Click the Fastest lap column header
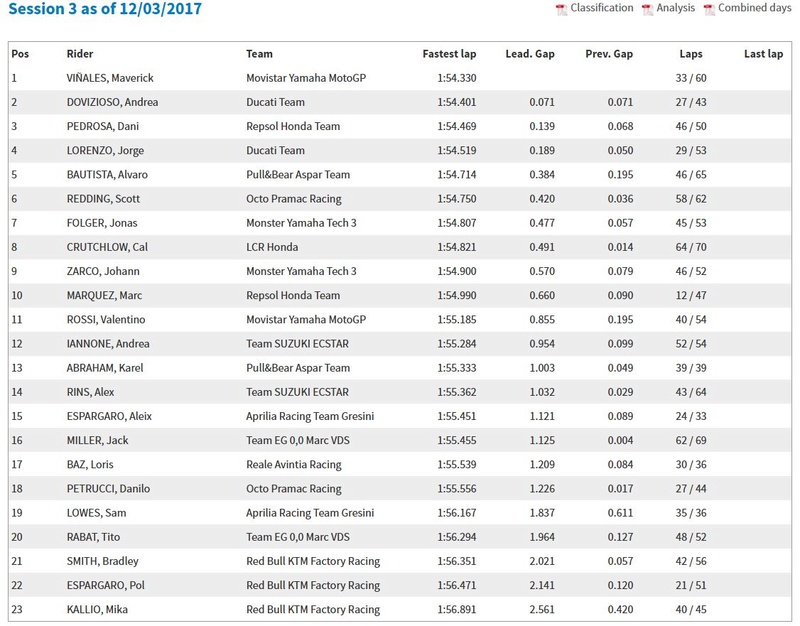 pyautogui.click(x=449, y=54)
